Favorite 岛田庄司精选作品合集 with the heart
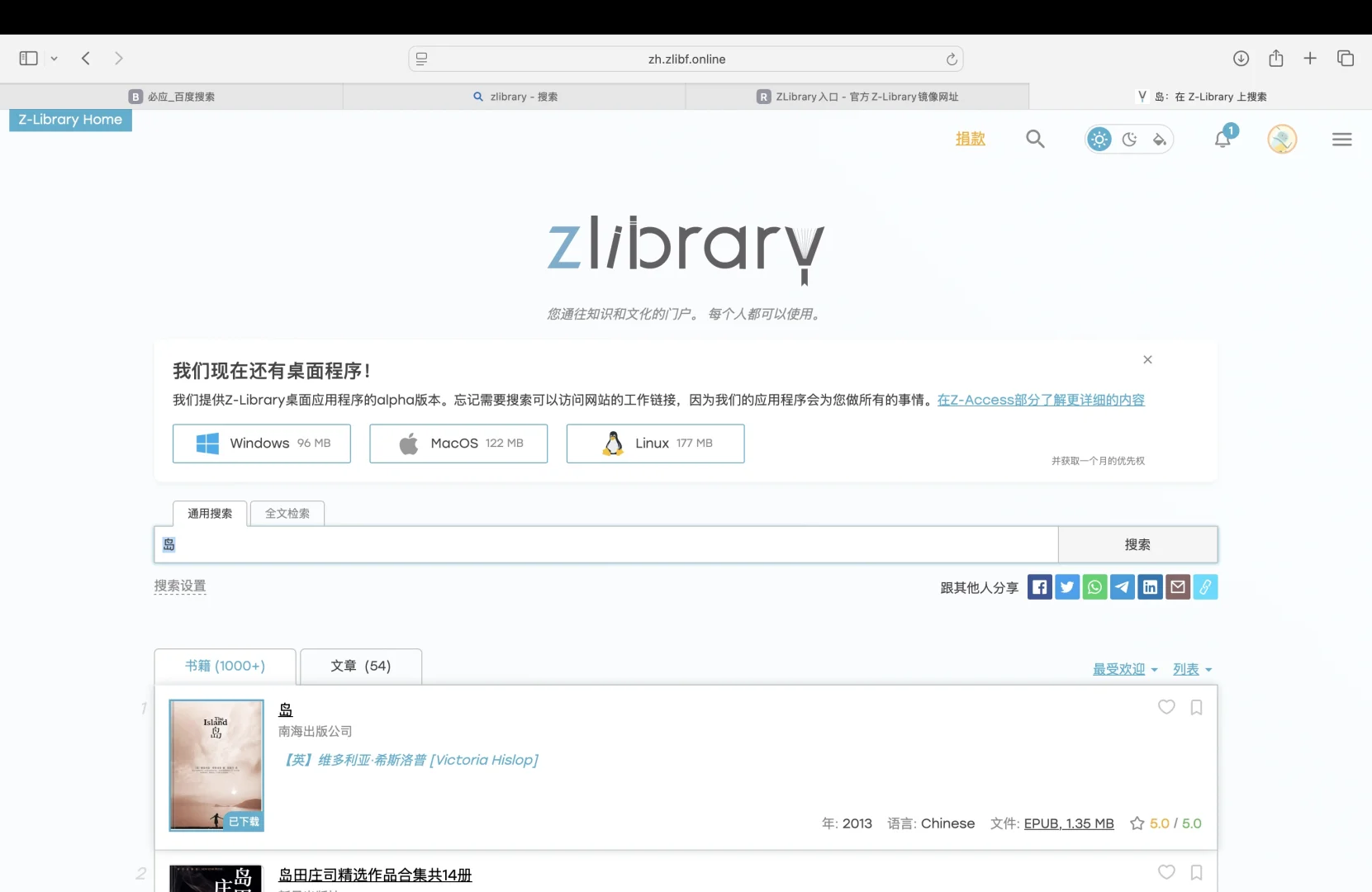 (1166, 872)
